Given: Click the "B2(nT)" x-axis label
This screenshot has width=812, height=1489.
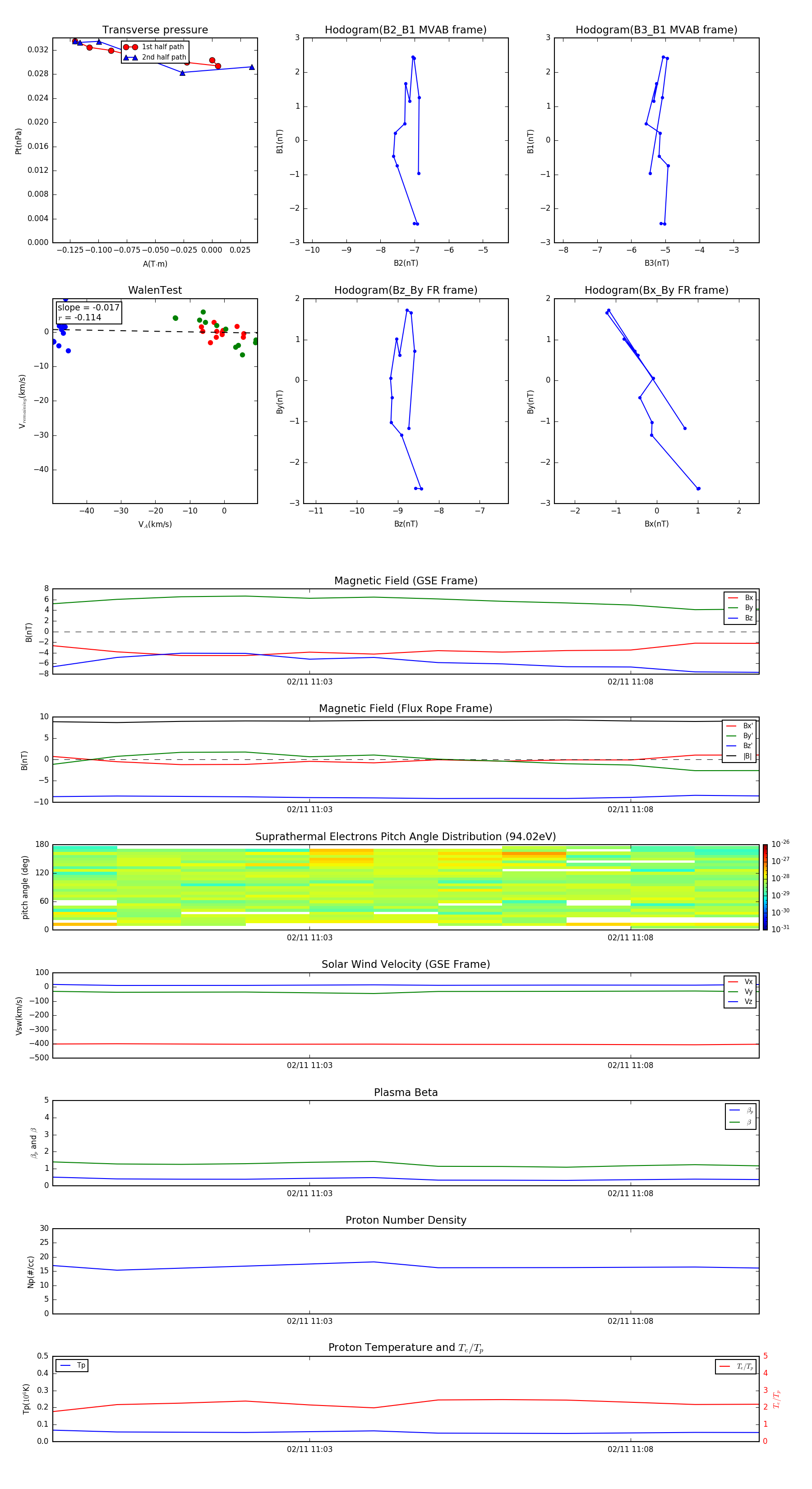Looking at the screenshot, I should (406, 263).
